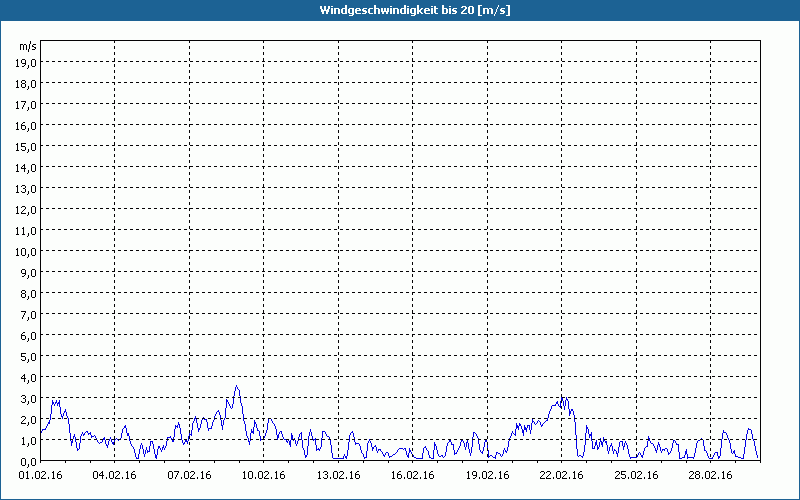The width and height of the screenshot is (800, 500).
Task: Click the 10,0 y-axis label
Action: [26, 252]
